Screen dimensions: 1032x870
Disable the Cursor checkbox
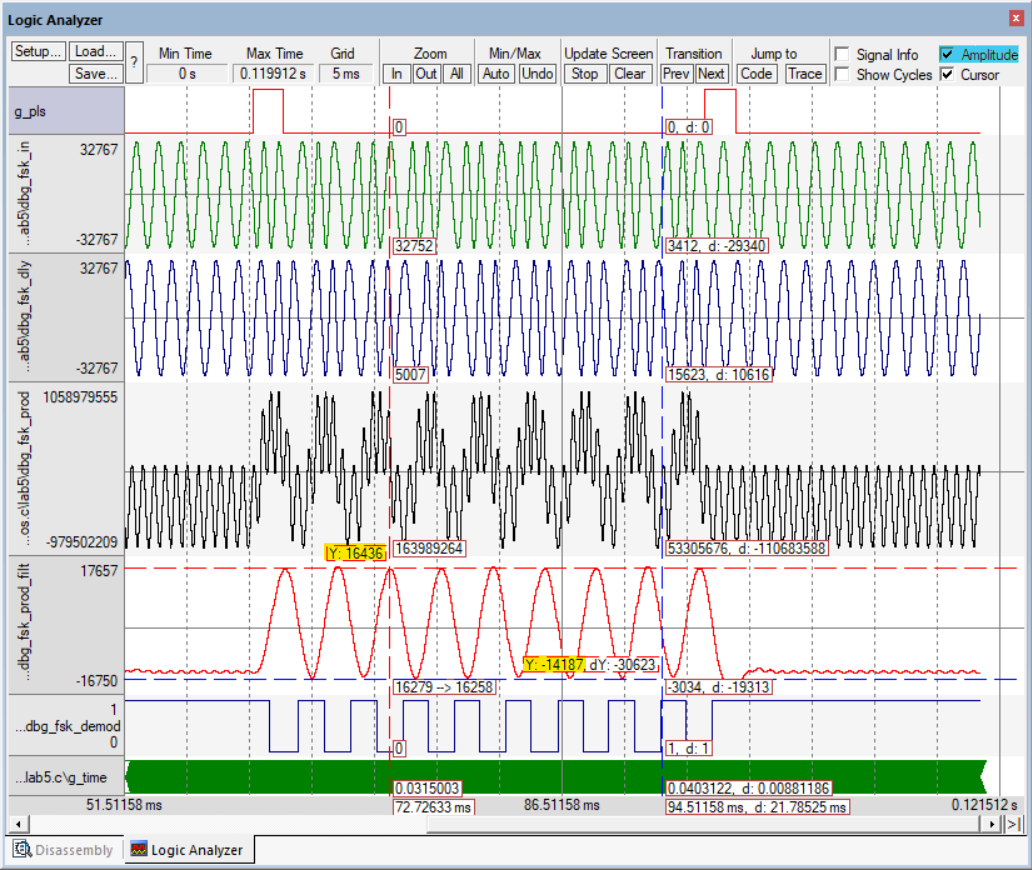point(947,74)
